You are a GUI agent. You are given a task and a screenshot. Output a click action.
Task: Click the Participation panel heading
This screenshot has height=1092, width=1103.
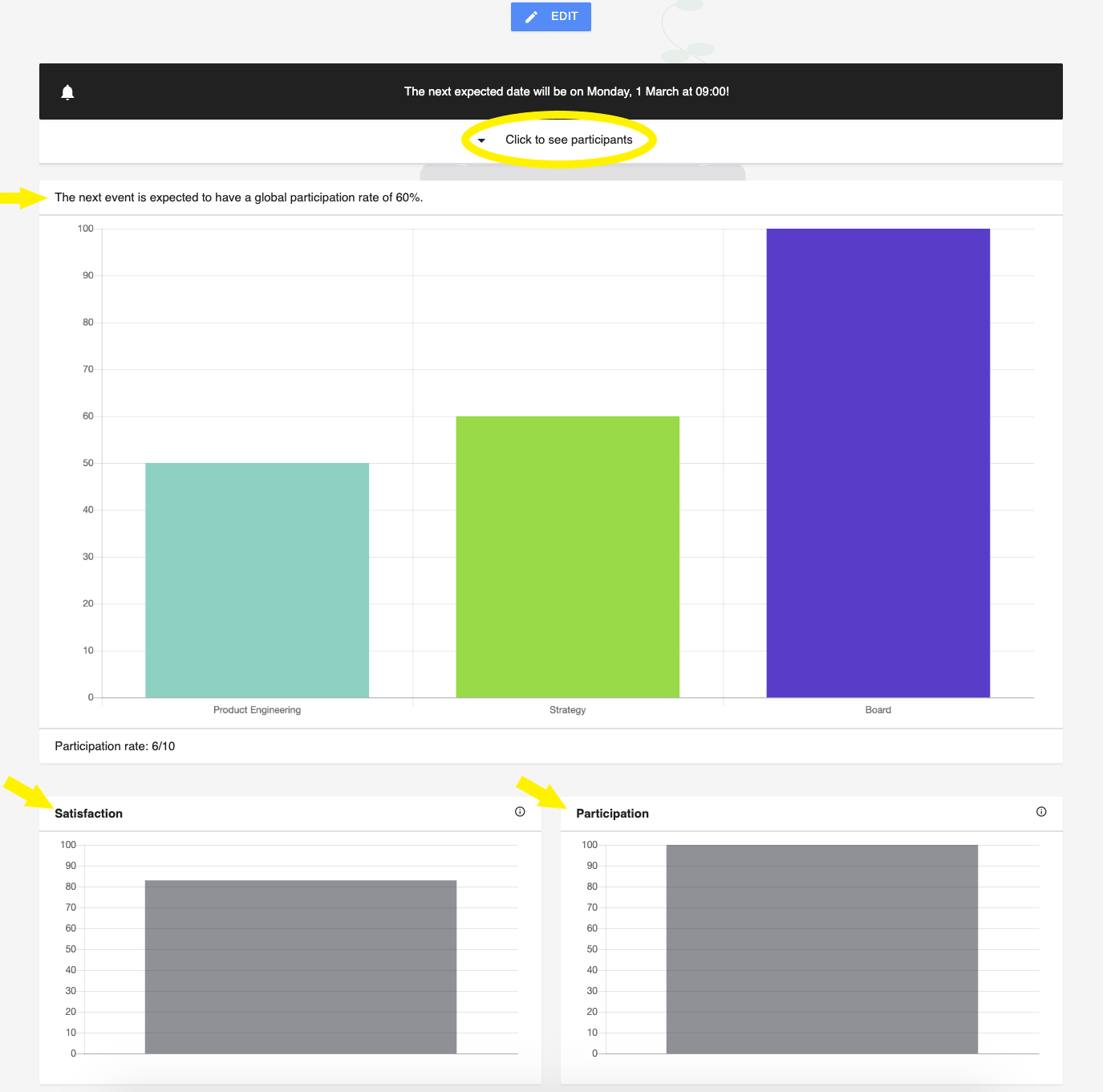612,814
